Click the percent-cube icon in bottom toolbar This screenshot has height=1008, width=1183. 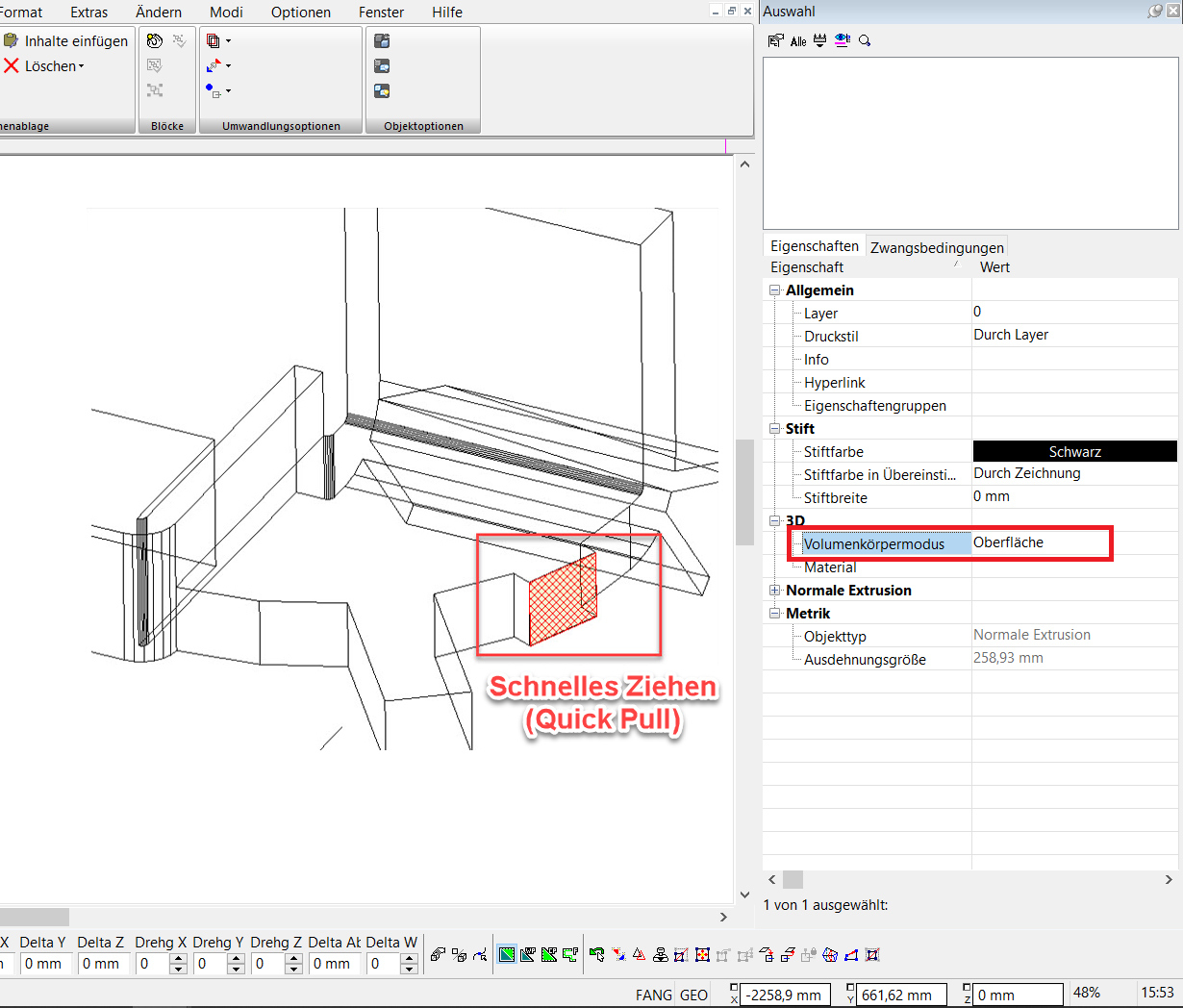pos(459,954)
